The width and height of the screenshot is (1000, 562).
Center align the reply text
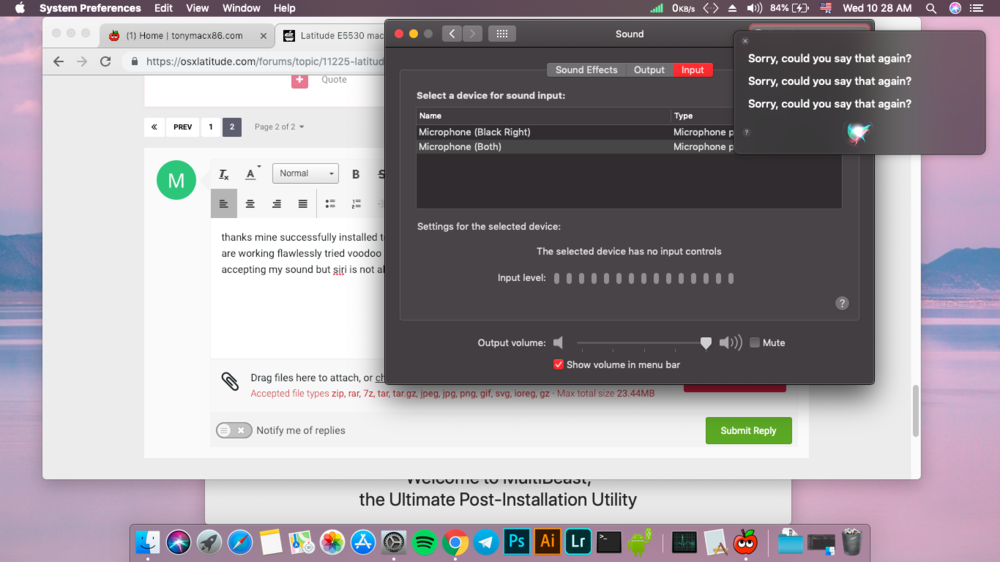250,204
